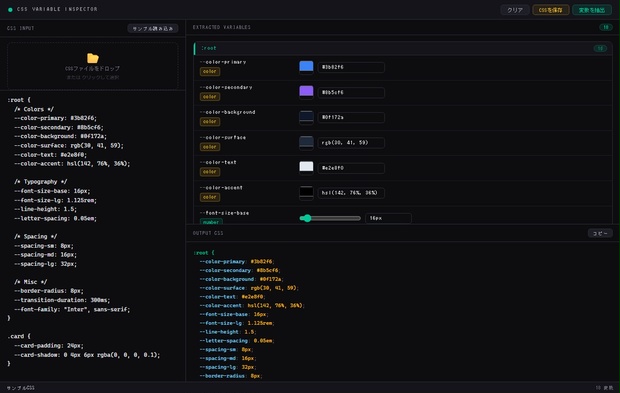Click the CSSを保存 button

(x=550, y=10)
